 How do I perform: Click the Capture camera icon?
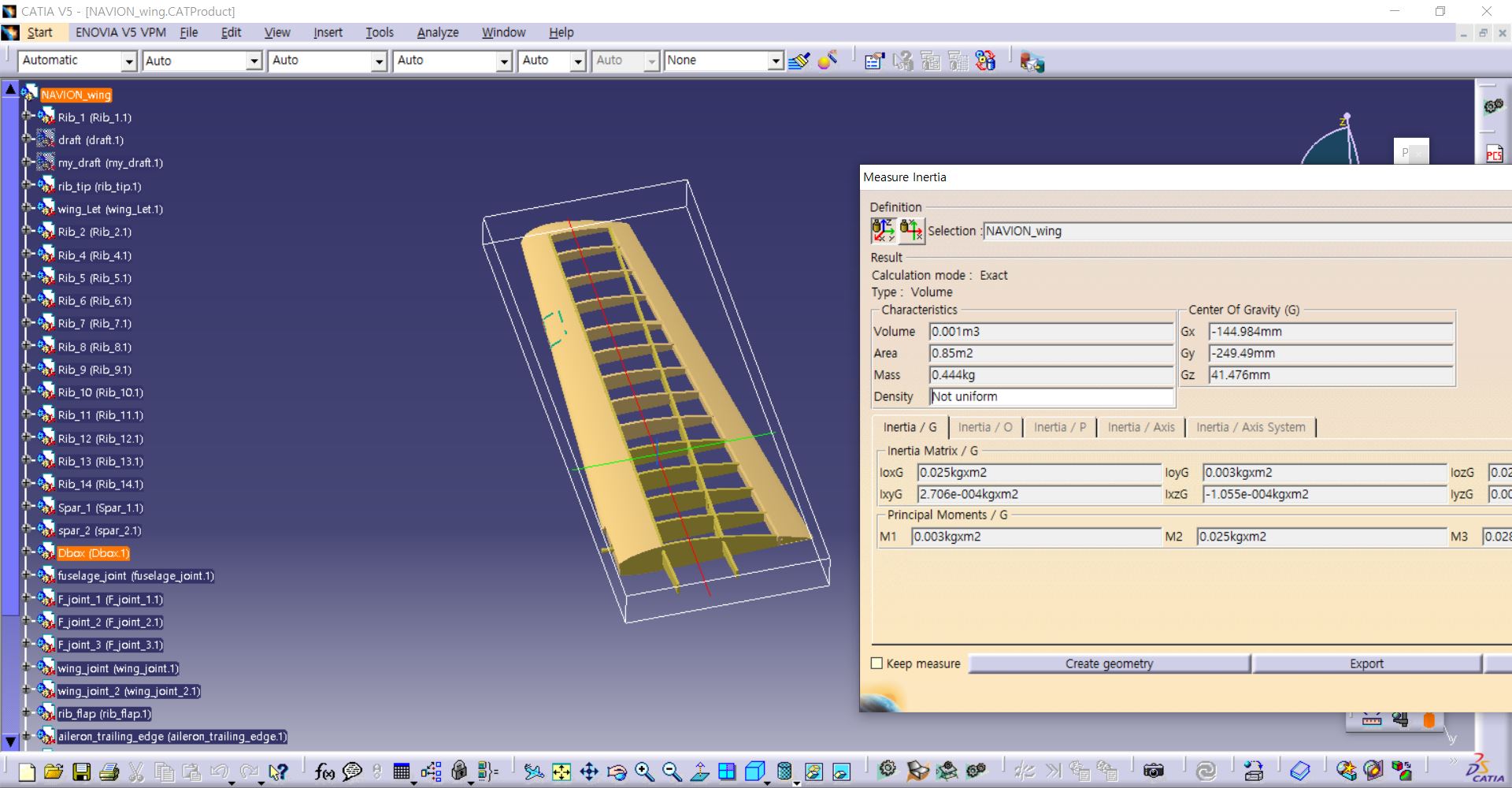pyautogui.click(x=1153, y=771)
